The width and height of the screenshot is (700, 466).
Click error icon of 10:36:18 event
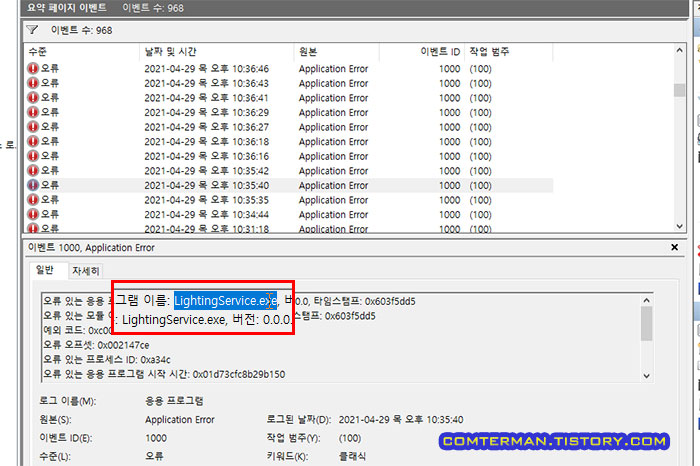coord(33,141)
